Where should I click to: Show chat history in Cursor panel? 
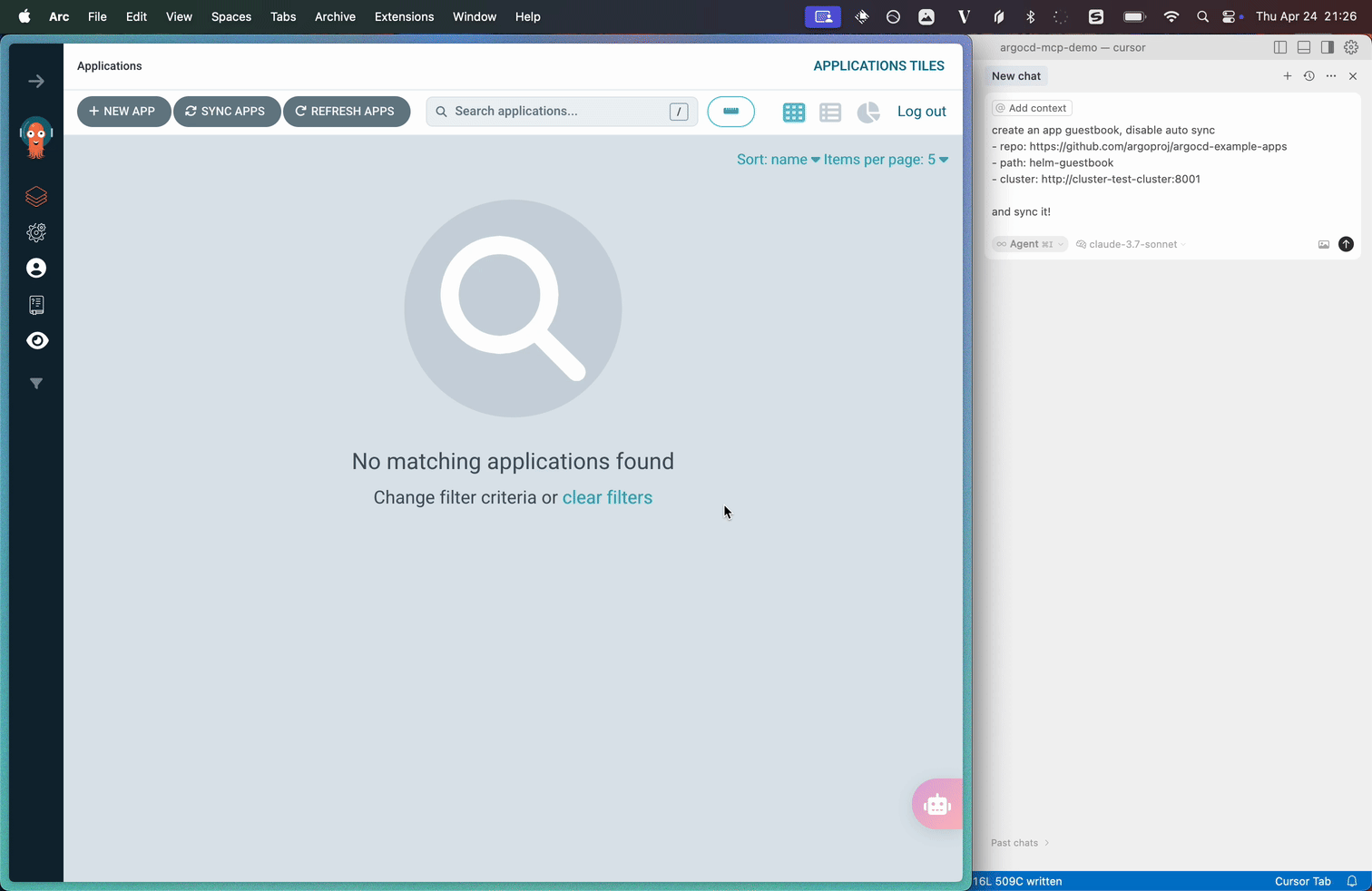point(1308,76)
